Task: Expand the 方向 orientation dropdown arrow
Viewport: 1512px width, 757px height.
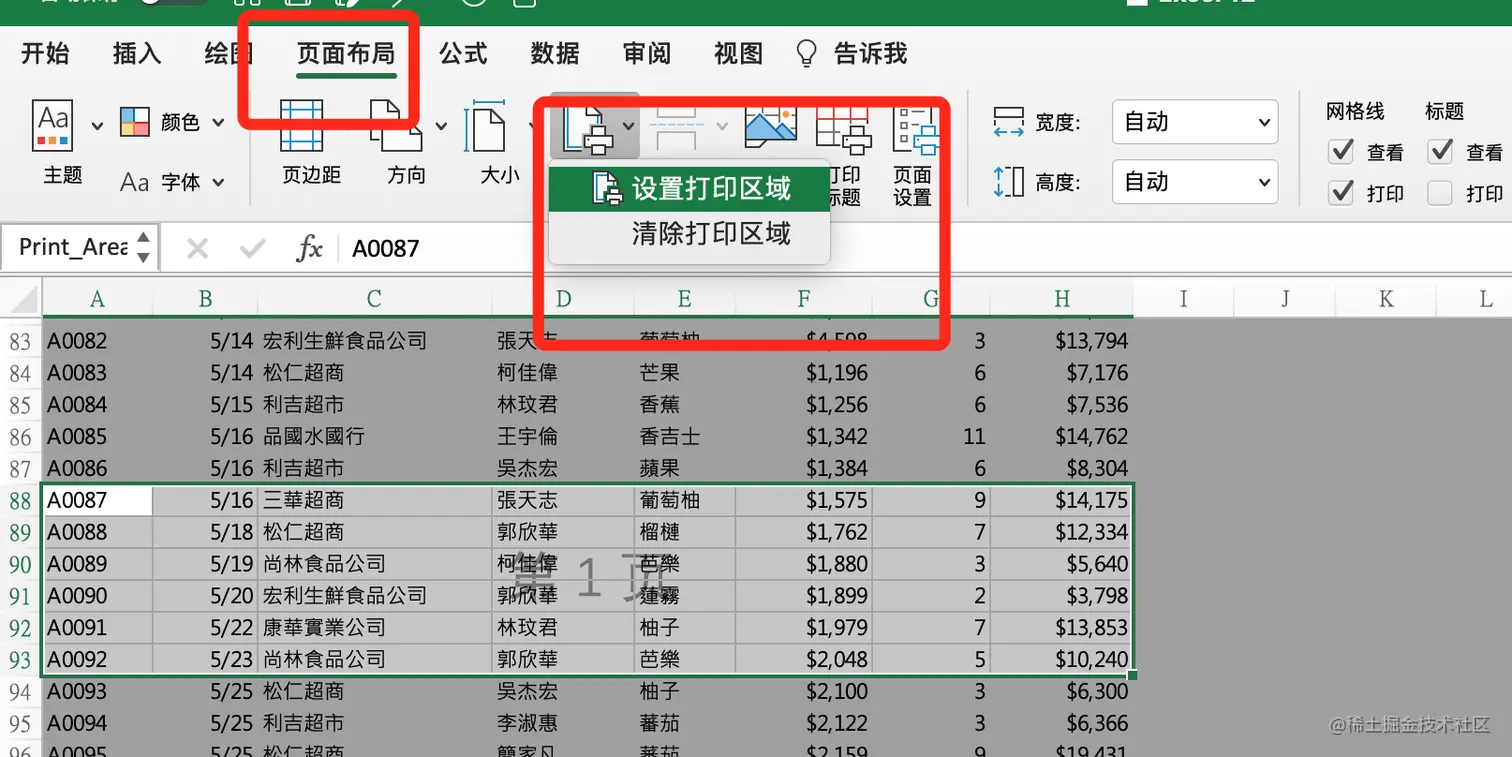Action: point(440,126)
